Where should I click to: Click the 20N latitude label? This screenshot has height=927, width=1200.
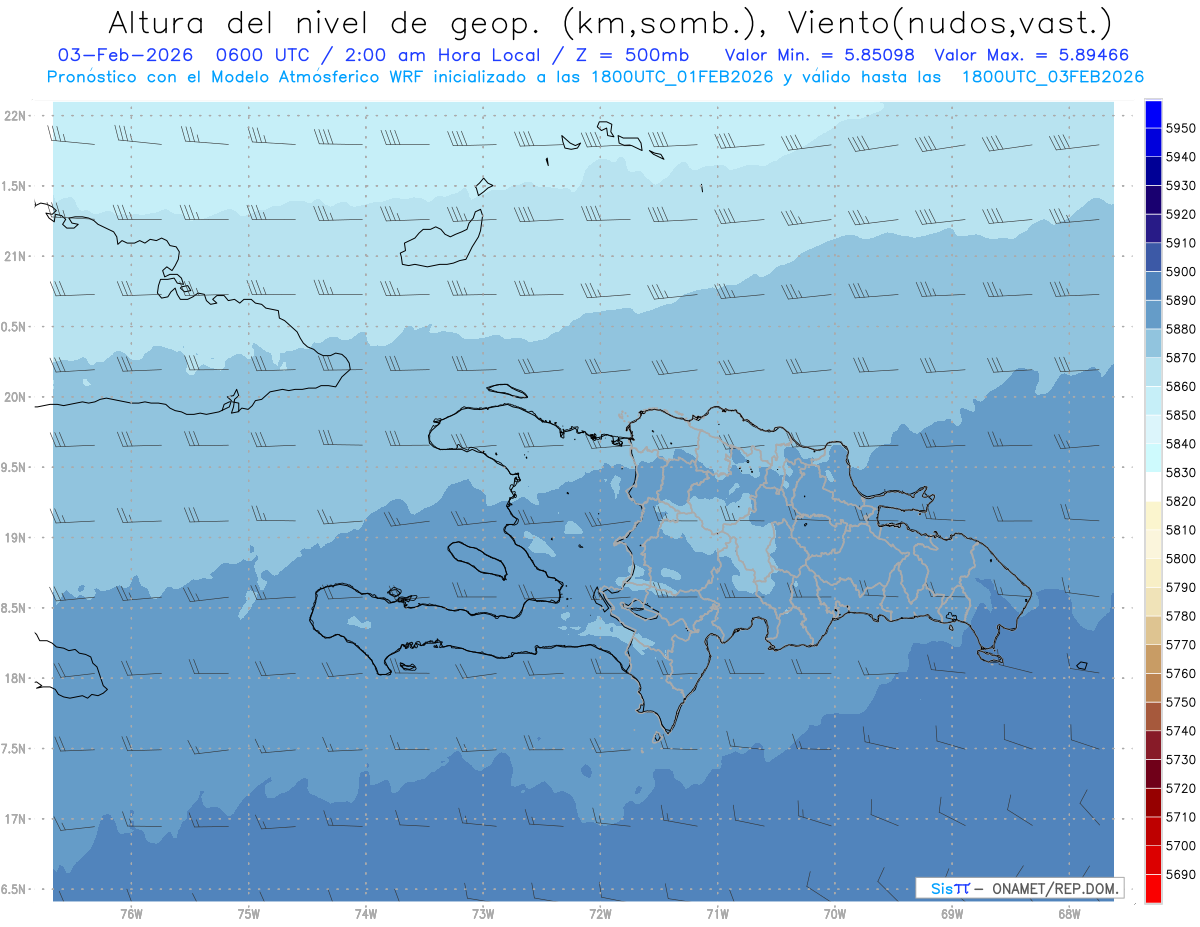pos(15,397)
